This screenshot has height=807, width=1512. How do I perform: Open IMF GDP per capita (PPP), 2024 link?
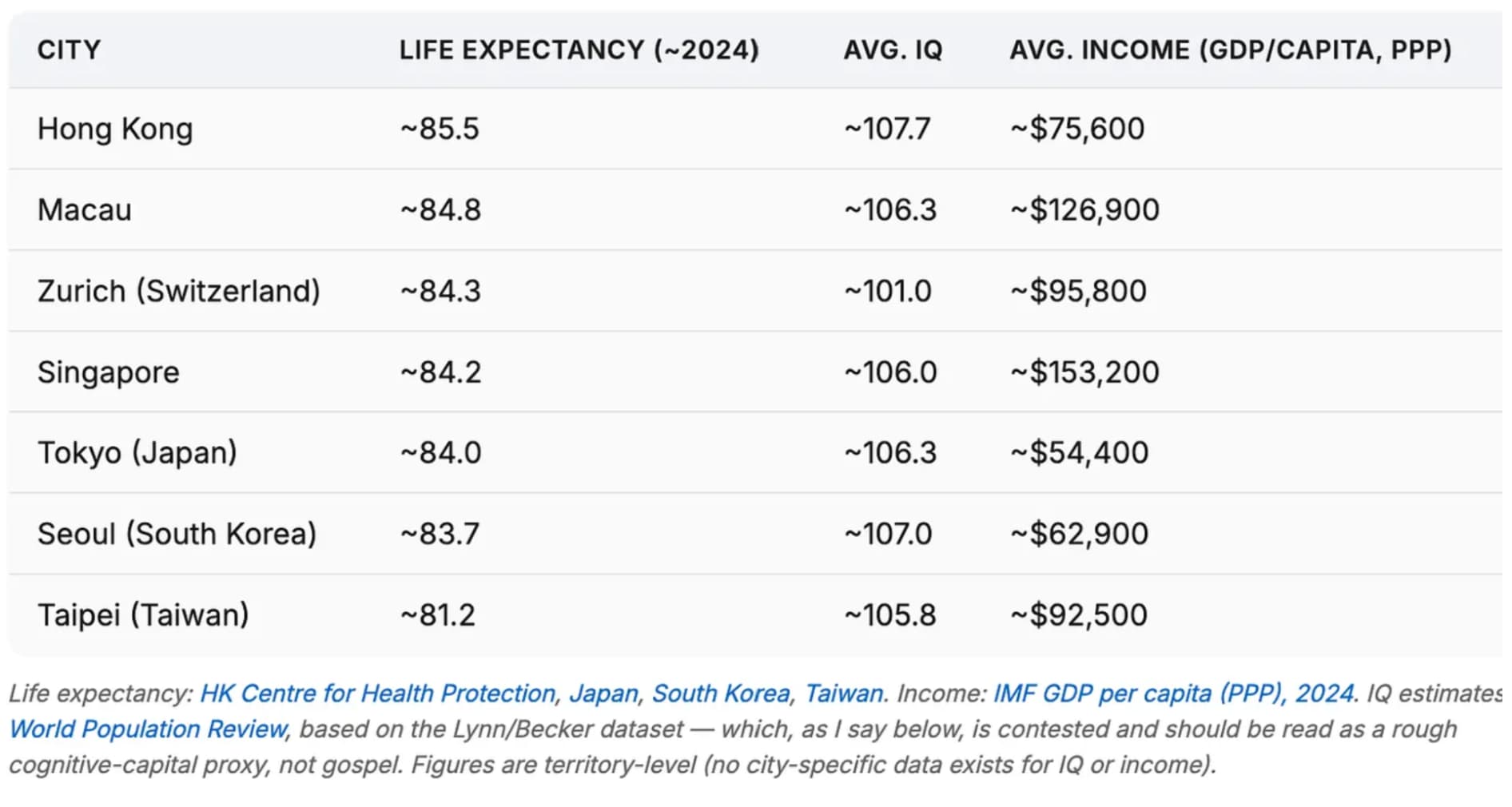(1174, 694)
